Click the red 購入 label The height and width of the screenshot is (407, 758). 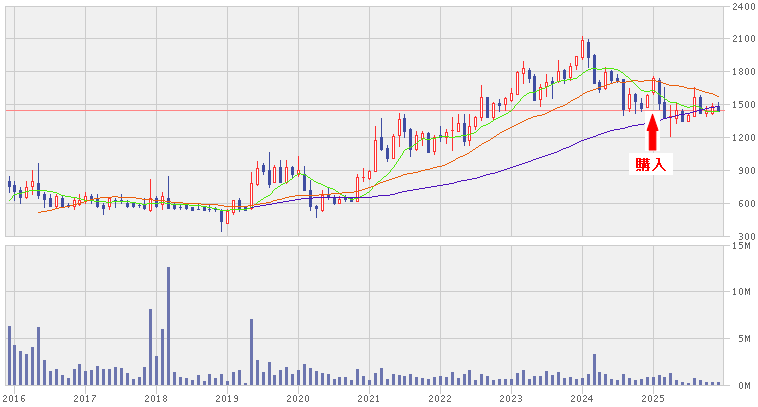pos(651,165)
